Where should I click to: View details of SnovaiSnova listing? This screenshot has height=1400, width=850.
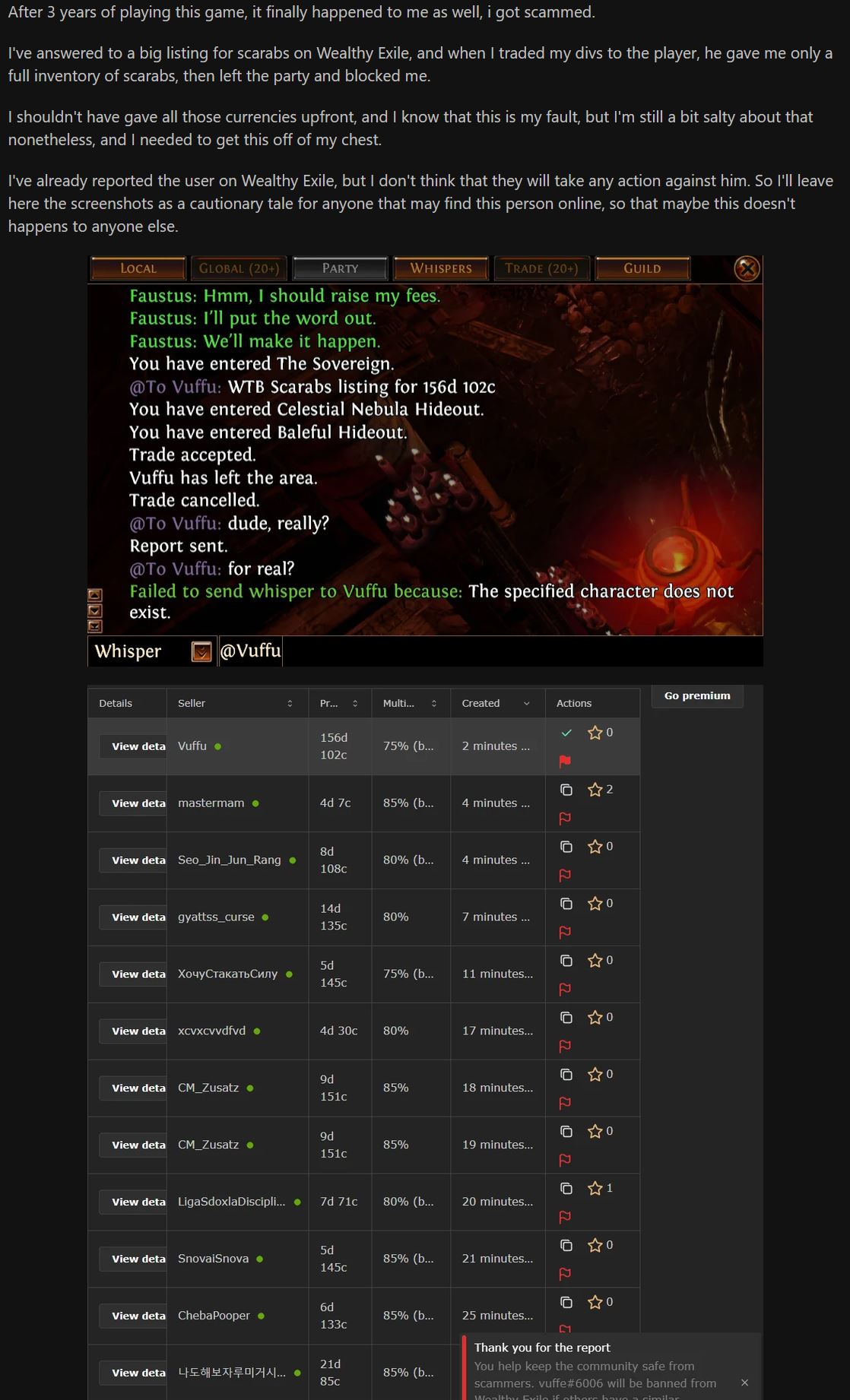(133, 1259)
